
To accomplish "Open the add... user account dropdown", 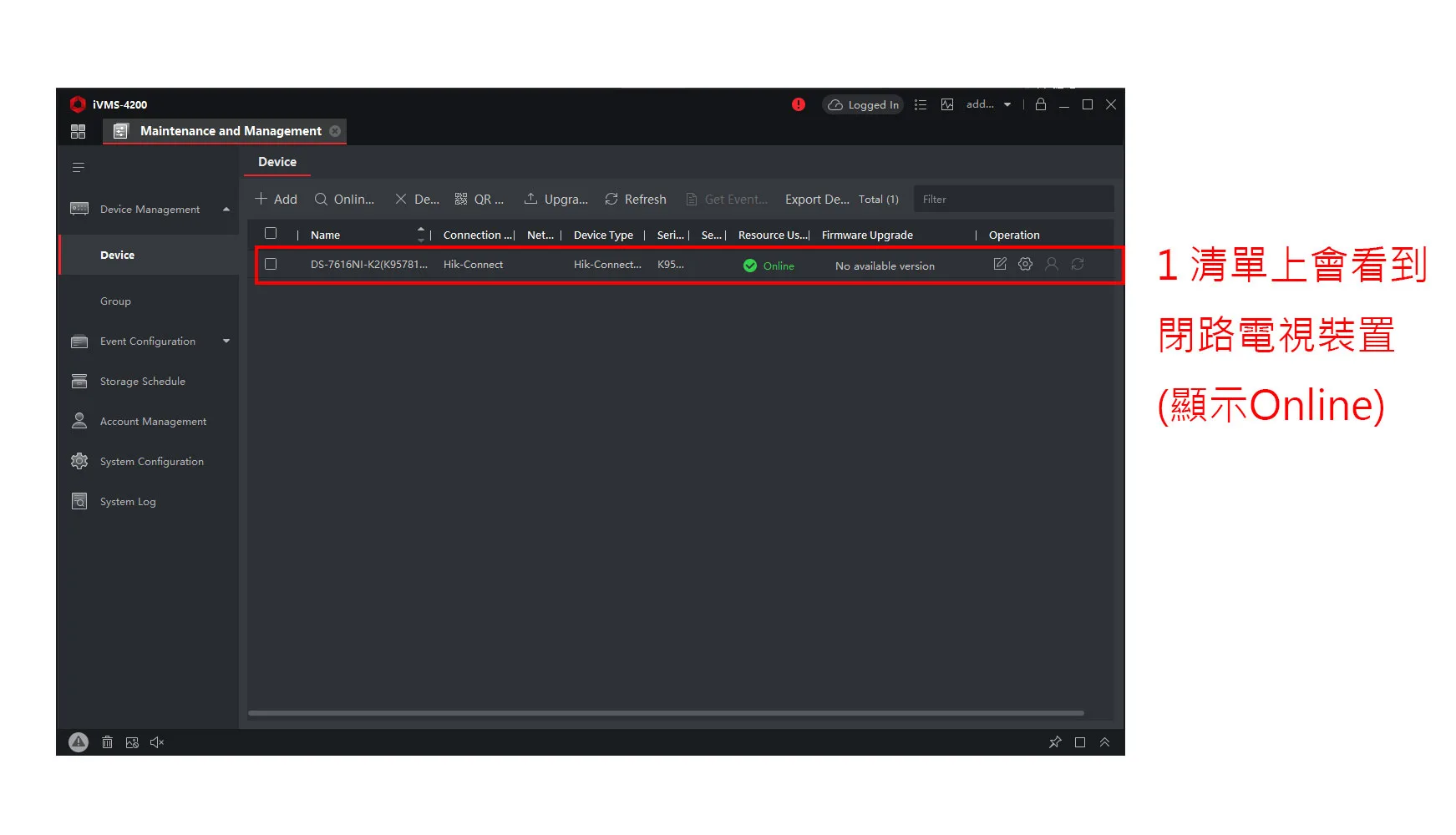I will (x=989, y=104).
